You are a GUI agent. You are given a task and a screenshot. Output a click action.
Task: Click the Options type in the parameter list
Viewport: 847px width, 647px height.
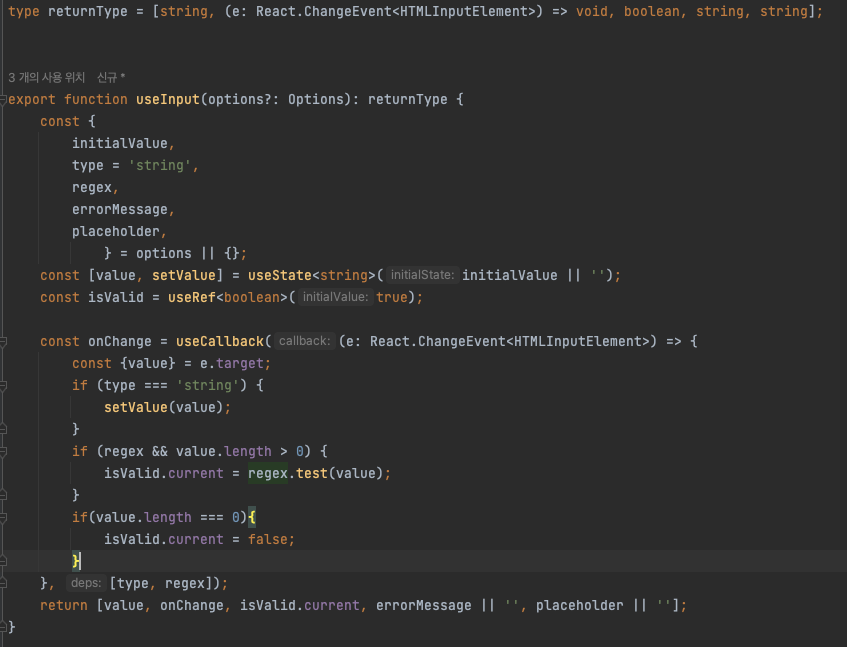(x=316, y=99)
